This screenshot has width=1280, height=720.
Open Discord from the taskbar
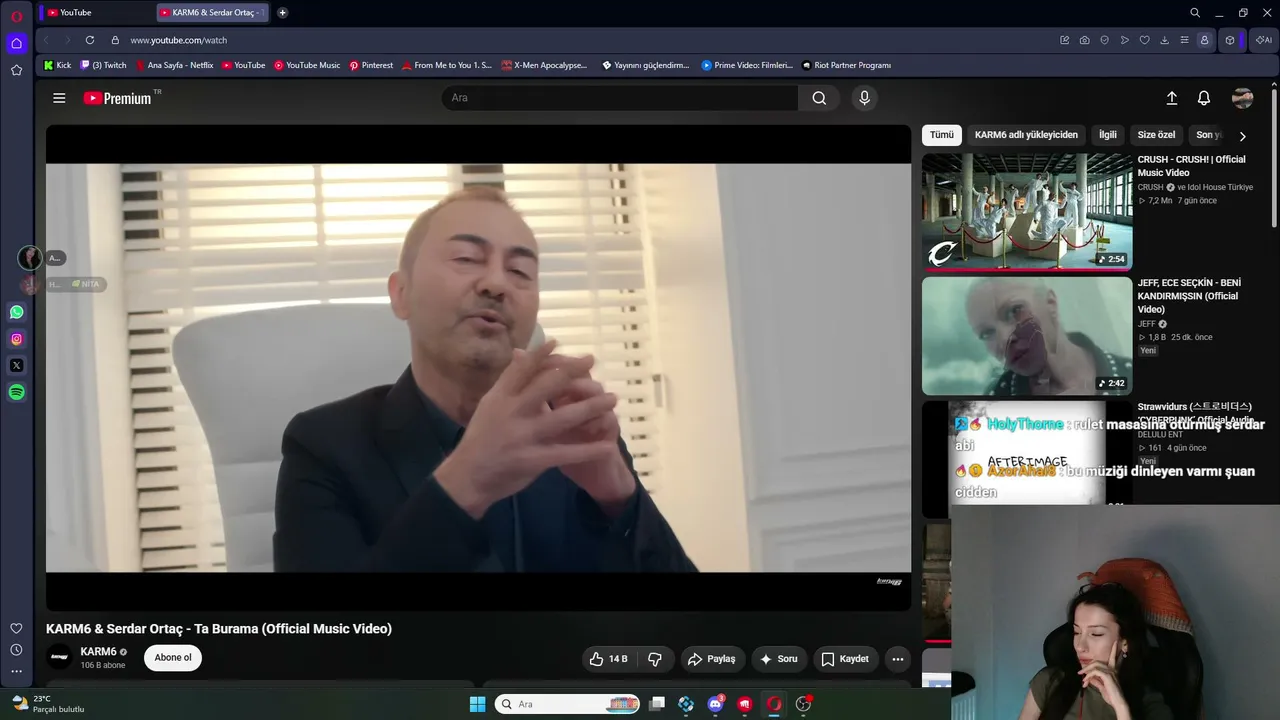715,704
